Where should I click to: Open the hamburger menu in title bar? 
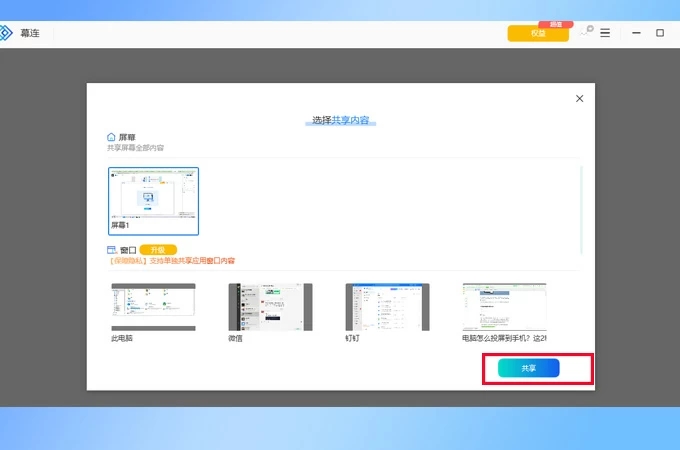(x=605, y=33)
